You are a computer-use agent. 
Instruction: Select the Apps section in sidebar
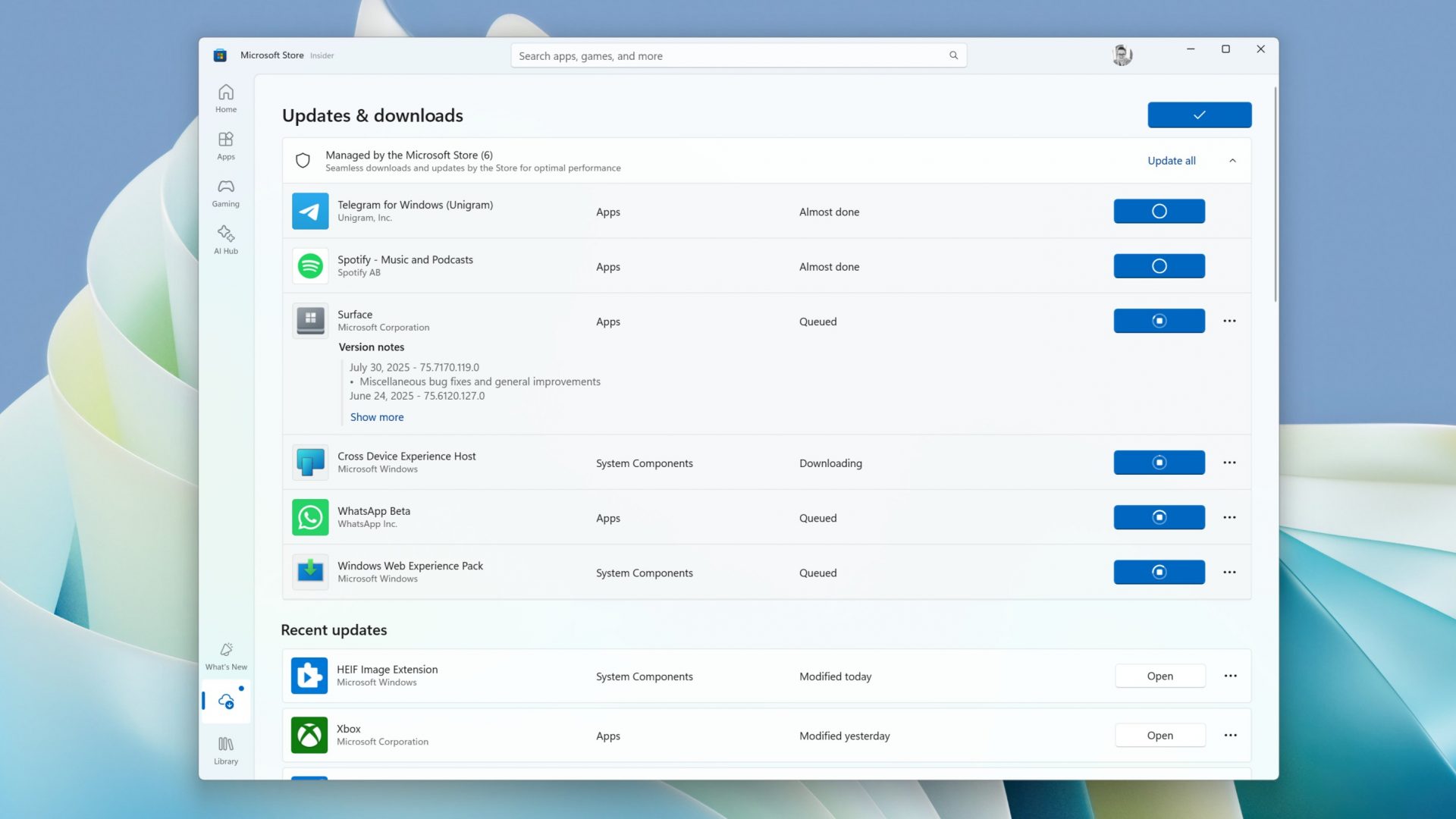pos(225,146)
